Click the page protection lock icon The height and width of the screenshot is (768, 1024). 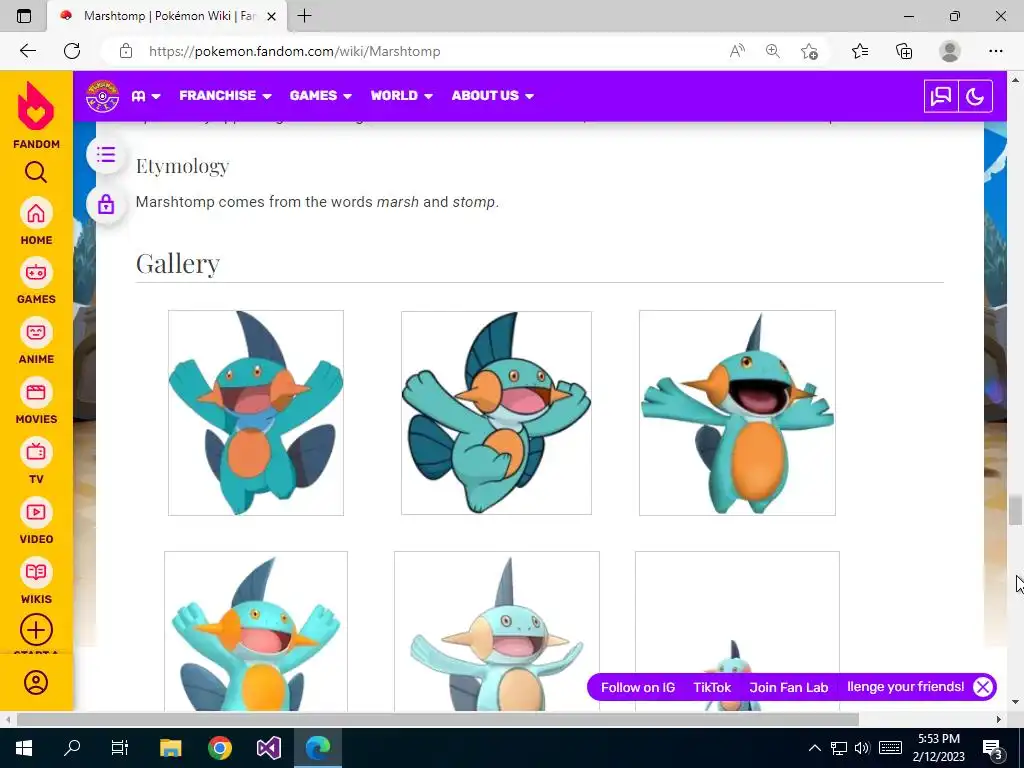point(106,204)
